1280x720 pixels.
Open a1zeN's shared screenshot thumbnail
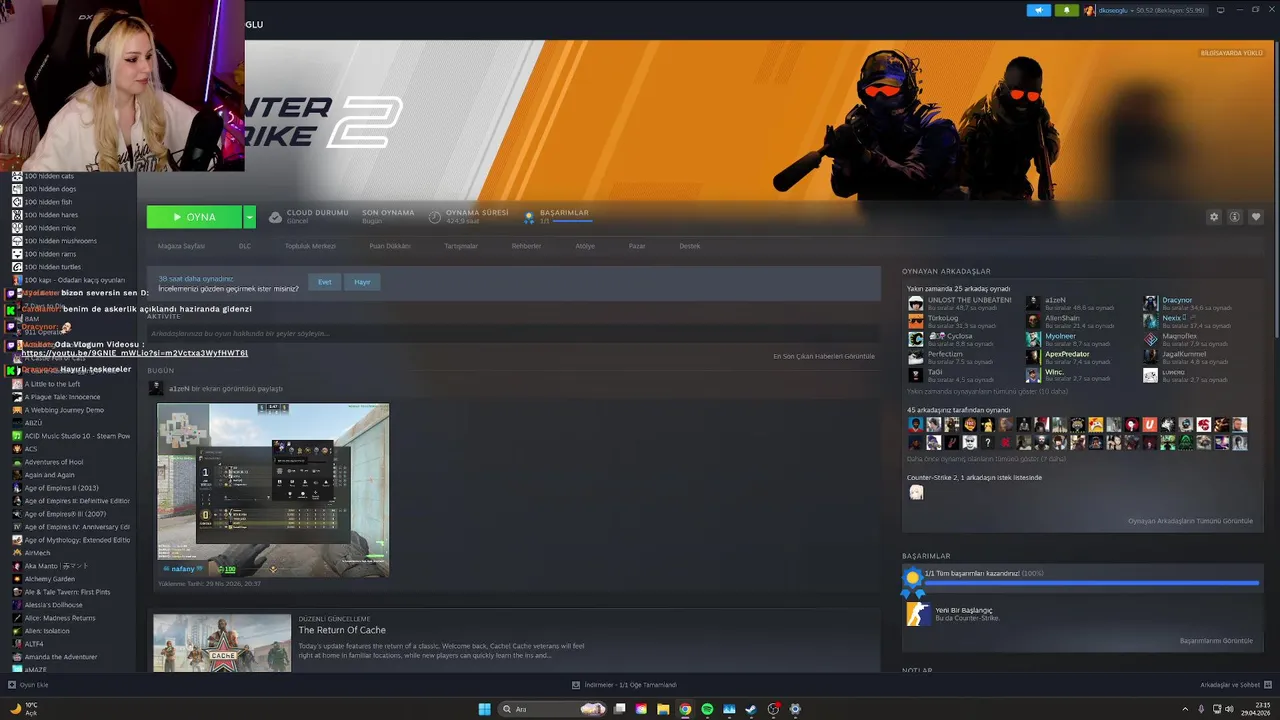pos(273,490)
